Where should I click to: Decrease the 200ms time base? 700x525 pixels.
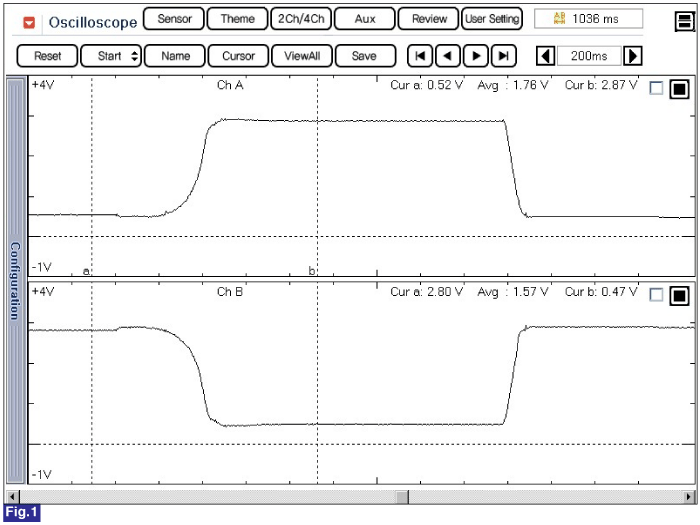[545, 56]
